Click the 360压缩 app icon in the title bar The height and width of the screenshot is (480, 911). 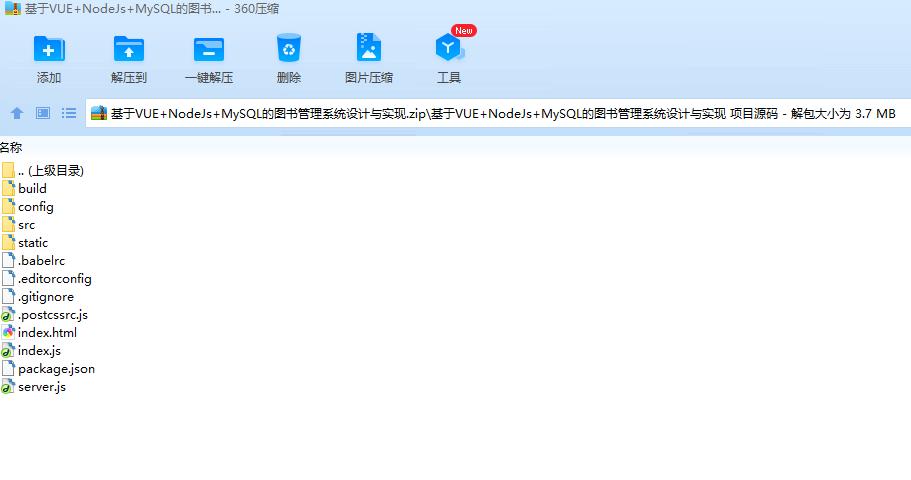13,9
